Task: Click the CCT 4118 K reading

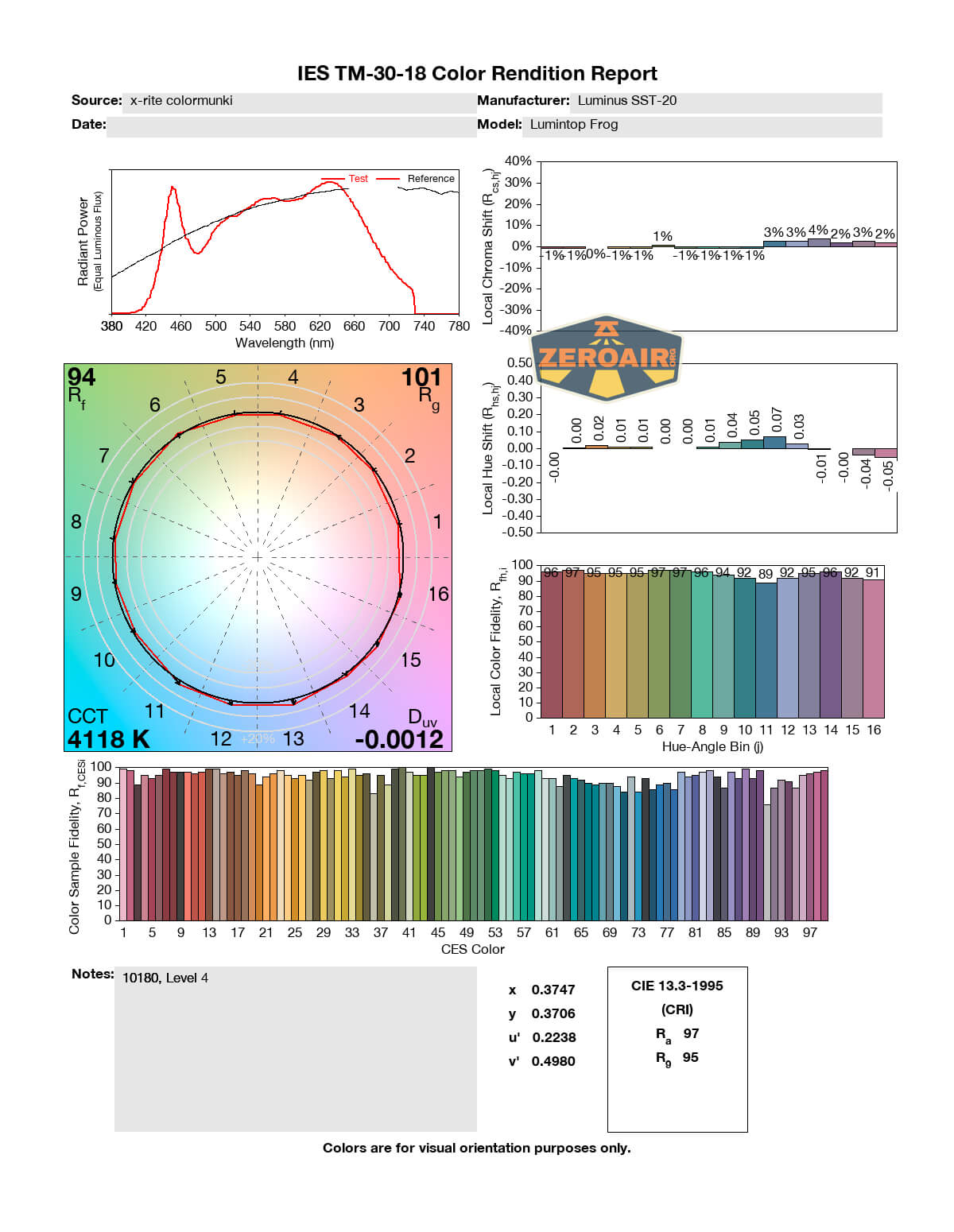Action: (108, 738)
